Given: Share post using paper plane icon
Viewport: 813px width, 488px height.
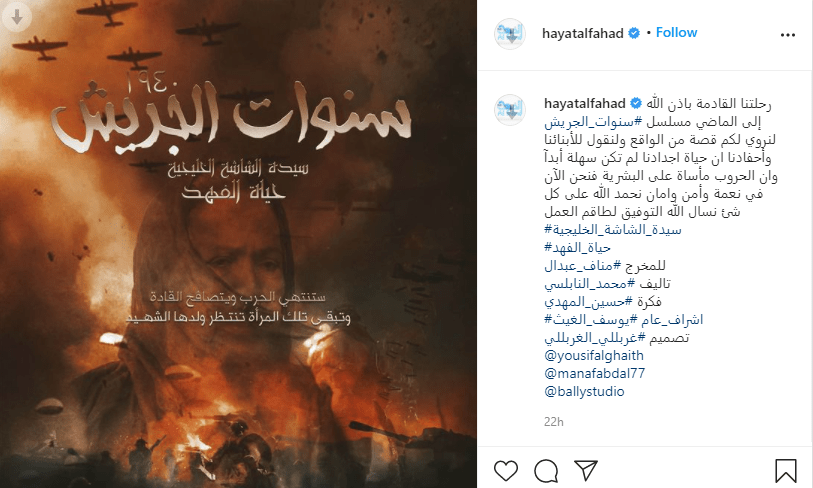Looking at the screenshot, I should (x=586, y=470).
